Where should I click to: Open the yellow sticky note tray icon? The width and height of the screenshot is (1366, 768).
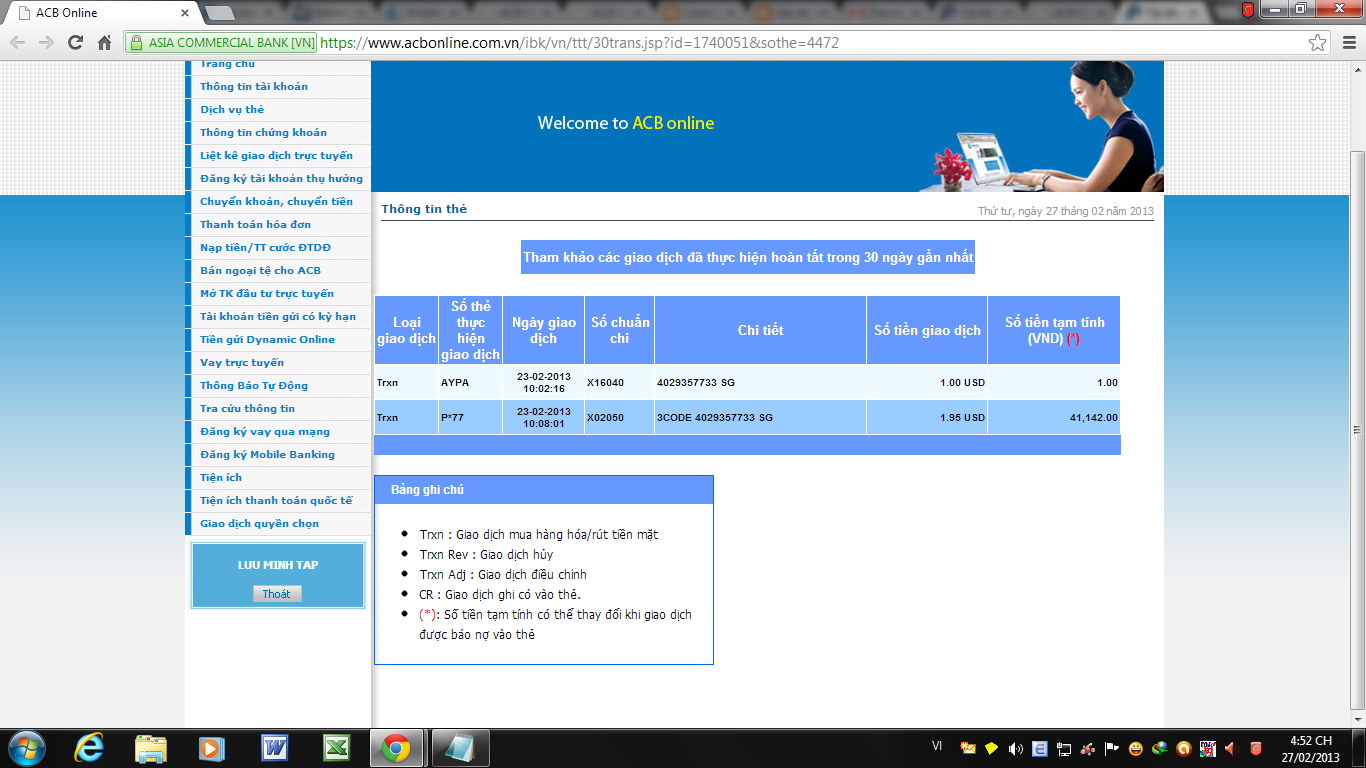pyautogui.click(x=992, y=748)
